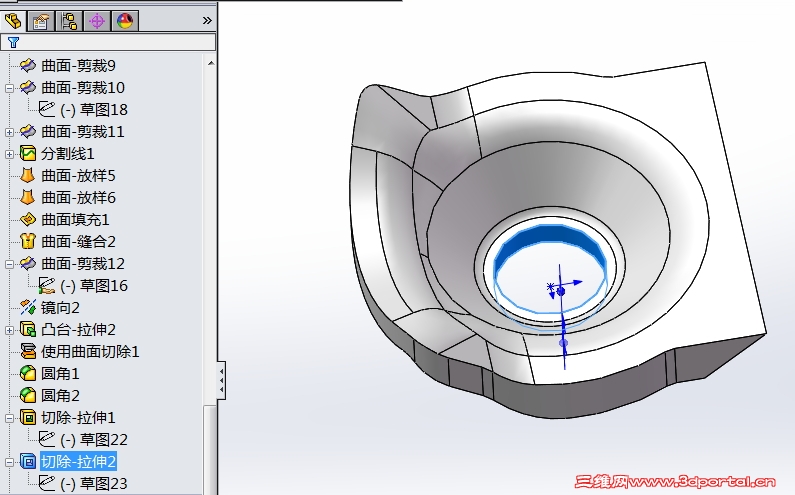795x495 pixels.
Task: Collapse the panel using the splitter handle
Action: point(221,380)
